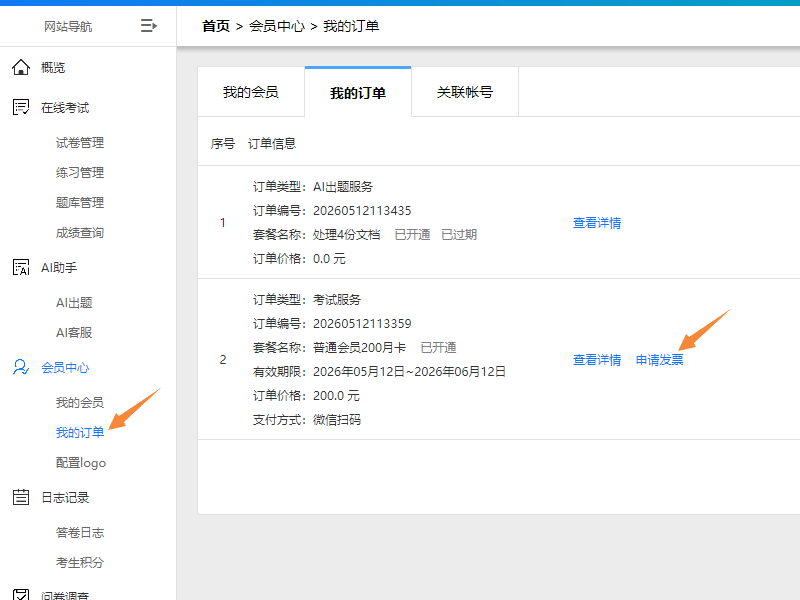Click order number 2026051211З359
Viewport: 800px width, 600px height.
click(x=362, y=323)
